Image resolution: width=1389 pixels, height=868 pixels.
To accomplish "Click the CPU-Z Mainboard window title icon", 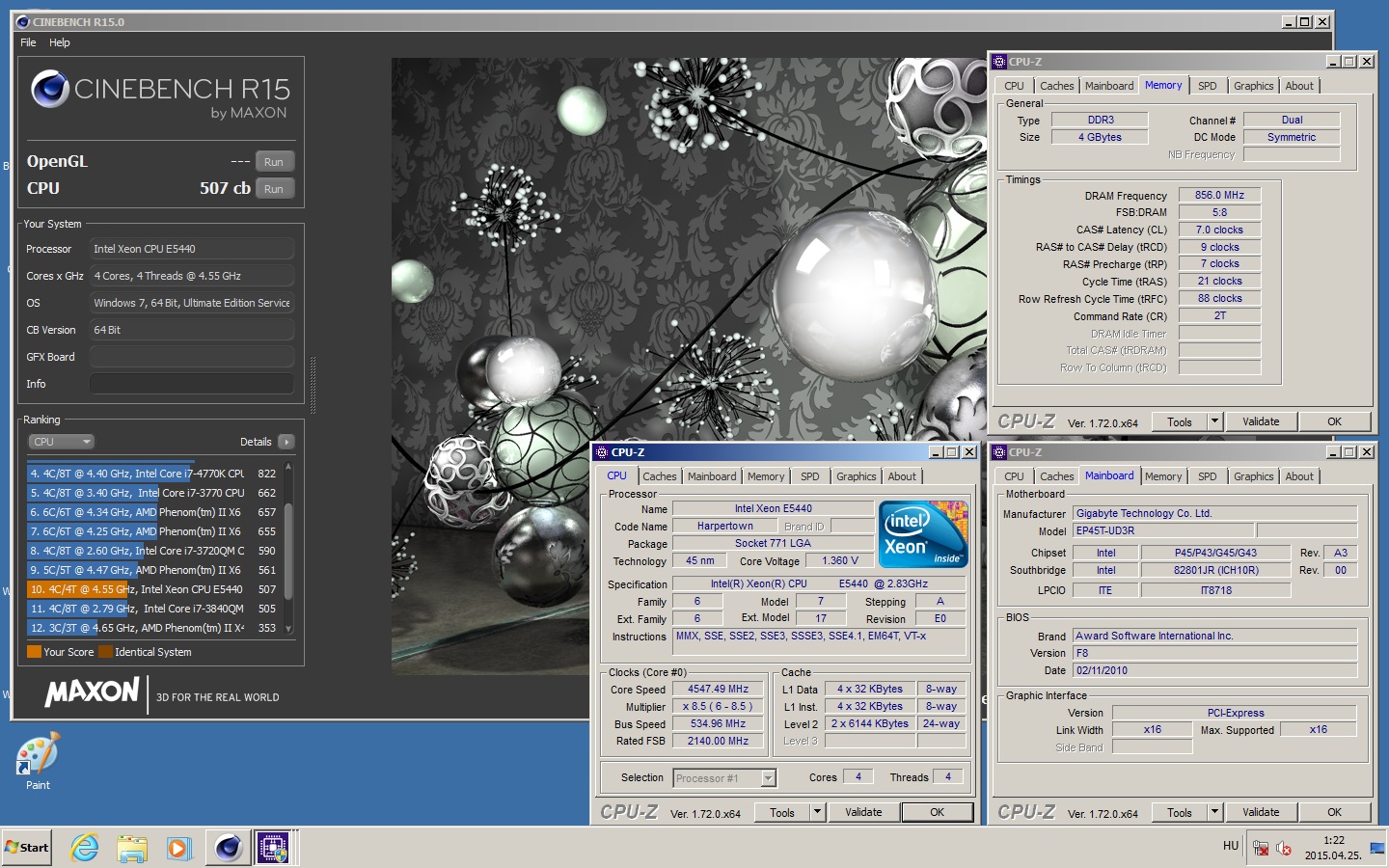I will click(999, 452).
